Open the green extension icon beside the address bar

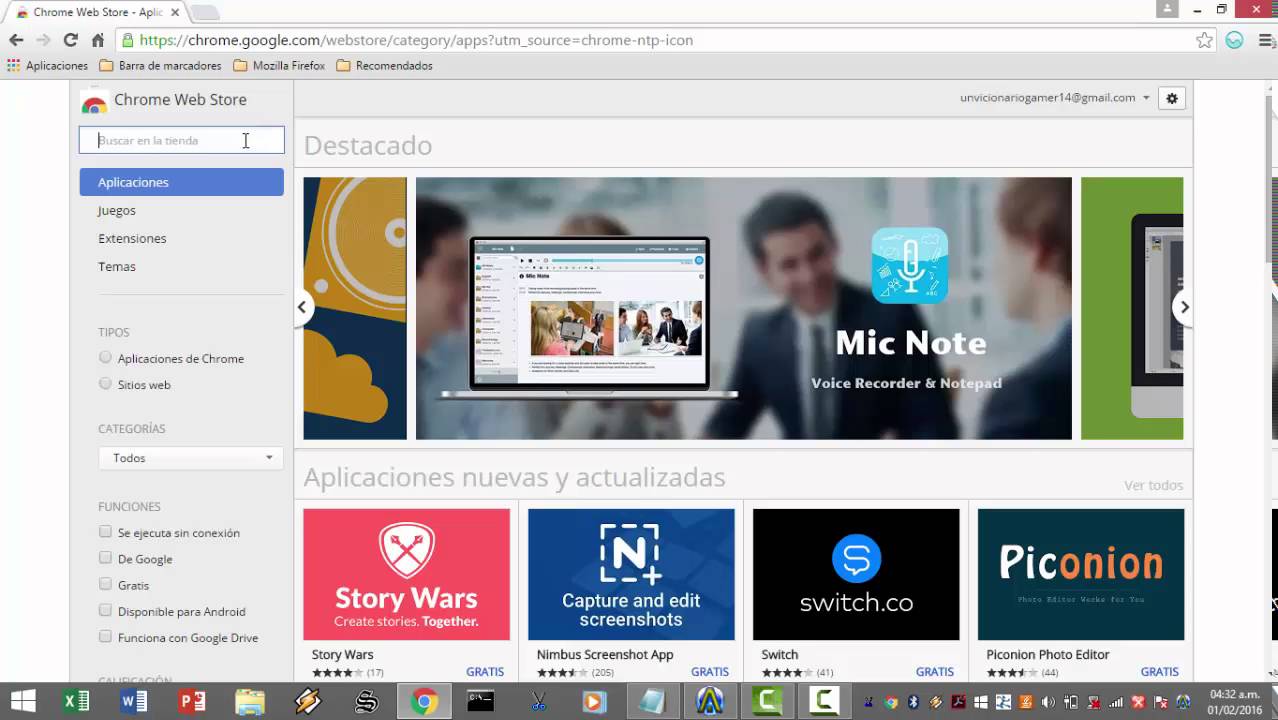1235,40
